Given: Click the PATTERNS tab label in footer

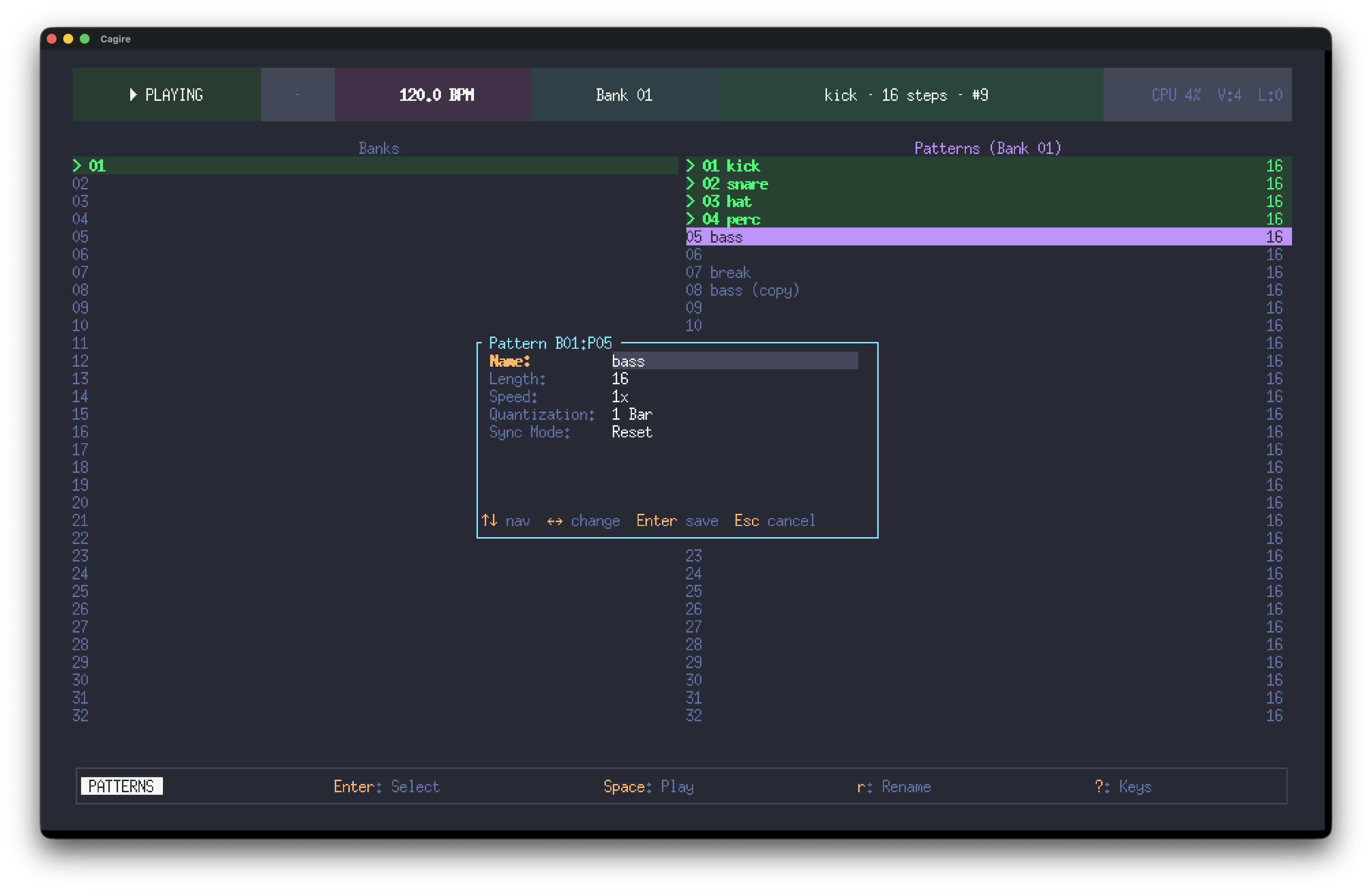Looking at the screenshot, I should pyautogui.click(x=122, y=786).
